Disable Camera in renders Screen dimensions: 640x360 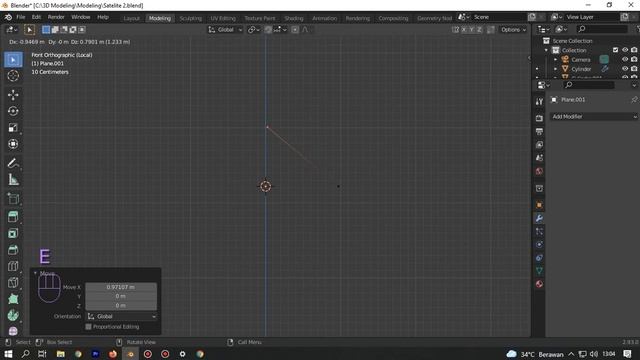click(634, 60)
